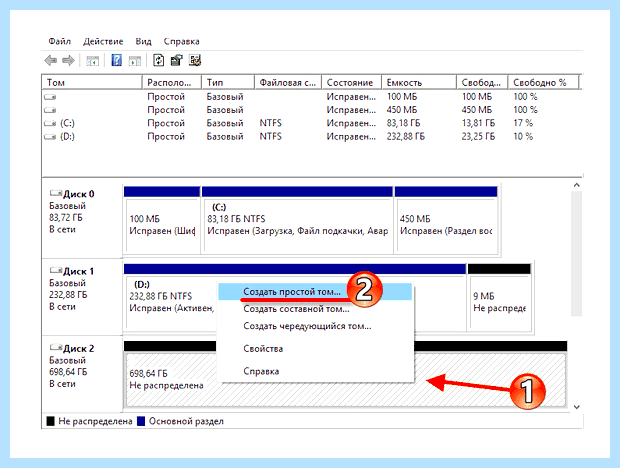Image resolution: width=620 pixels, height=468 pixels.
Task: Sort by the Том column header
Action: pyautogui.click(x=92, y=83)
